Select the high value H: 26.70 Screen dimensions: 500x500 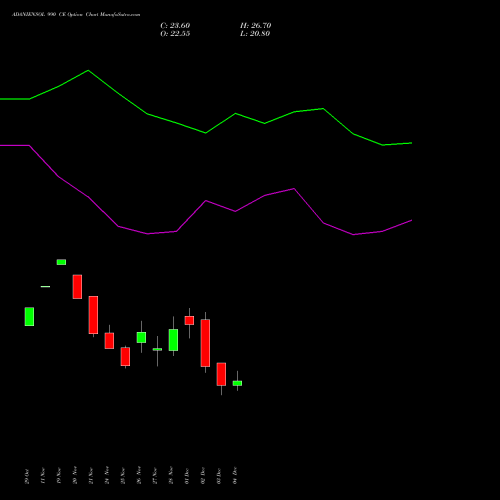click(256, 26)
